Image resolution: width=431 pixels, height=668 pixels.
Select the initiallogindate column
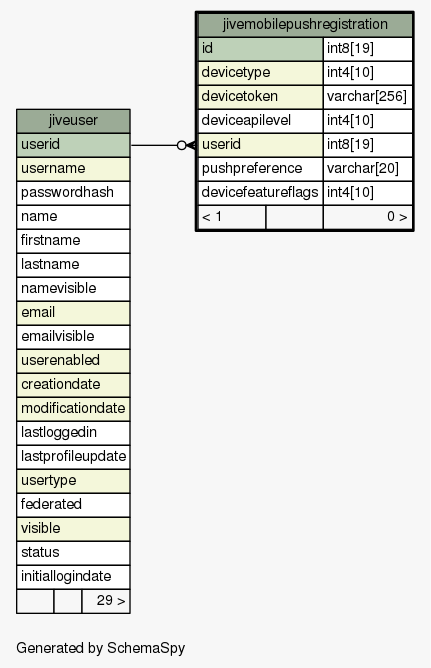[73, 577]
